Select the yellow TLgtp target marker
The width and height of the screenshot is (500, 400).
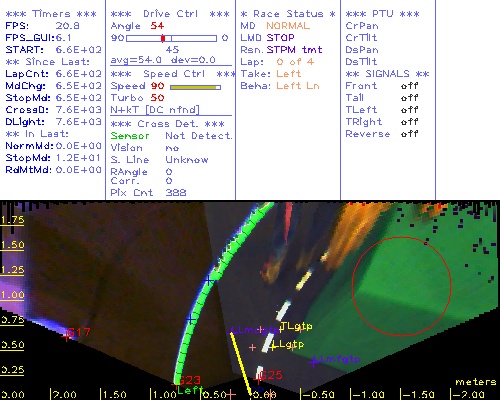[296, 326]
